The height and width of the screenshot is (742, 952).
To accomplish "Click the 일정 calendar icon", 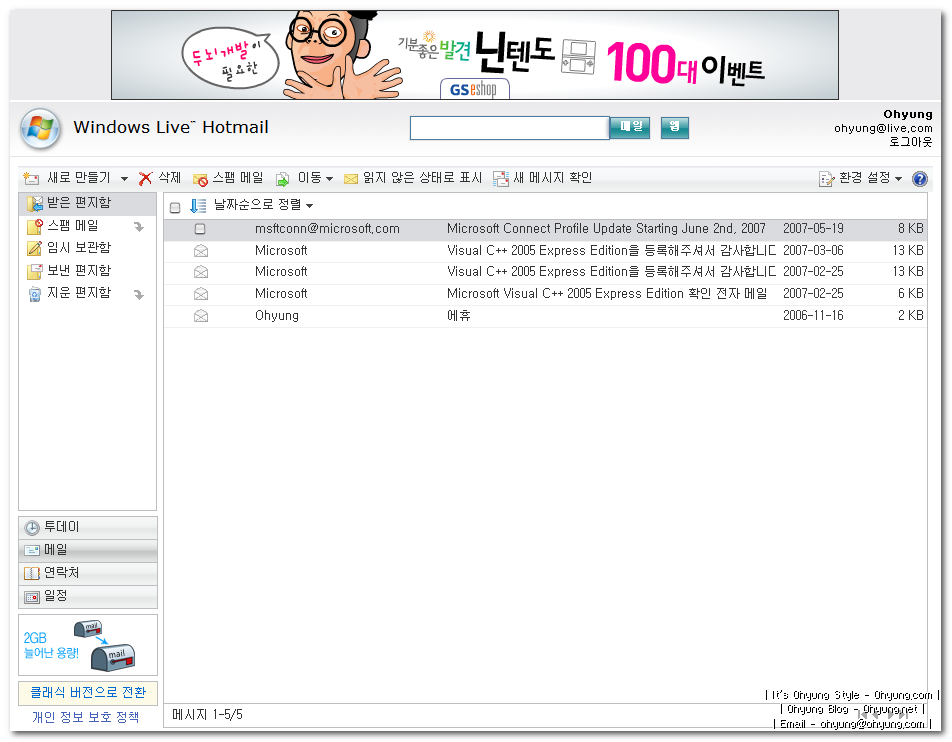I will point(32,597).
